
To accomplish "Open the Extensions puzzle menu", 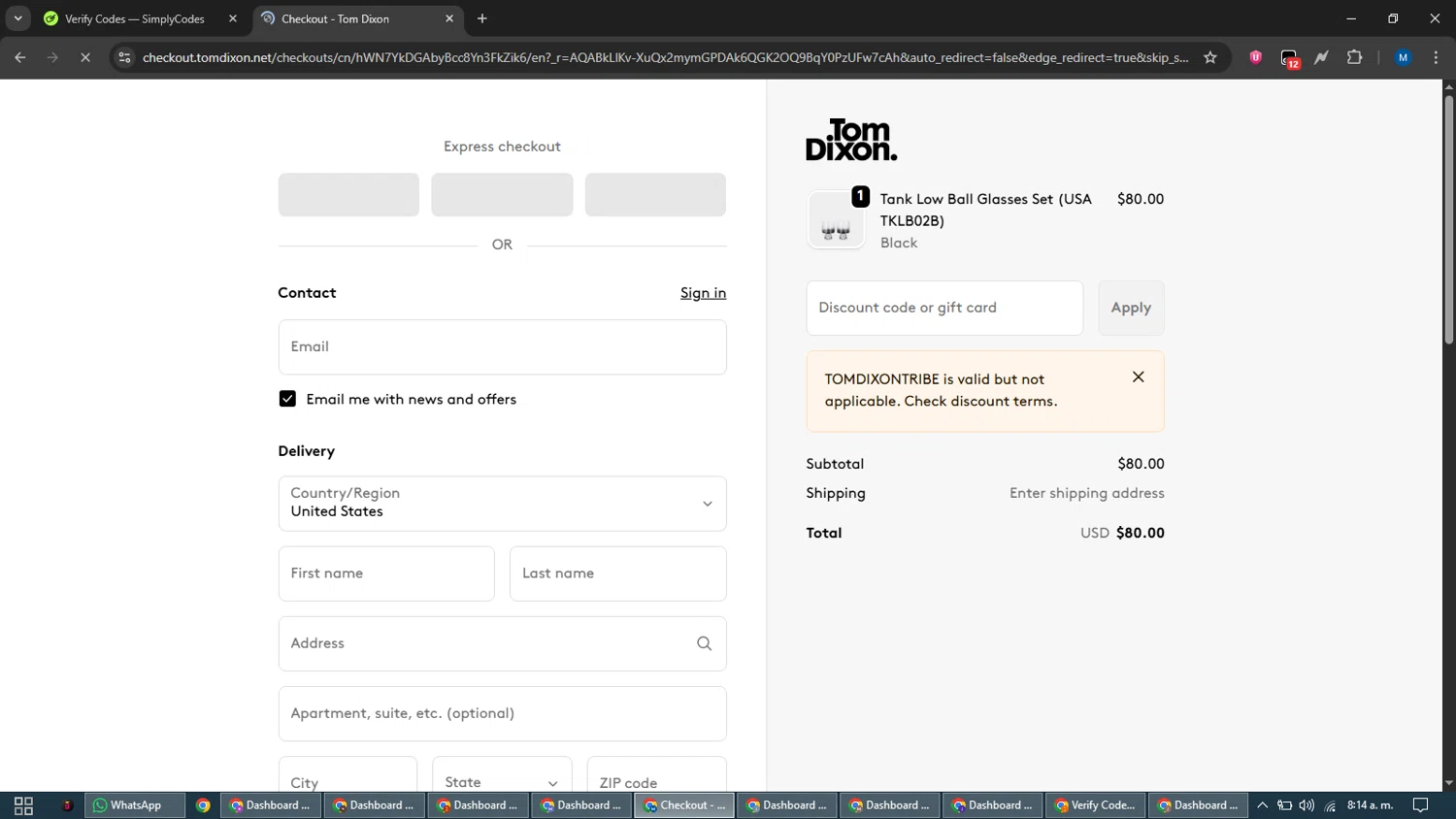I will pos(1355,57).
